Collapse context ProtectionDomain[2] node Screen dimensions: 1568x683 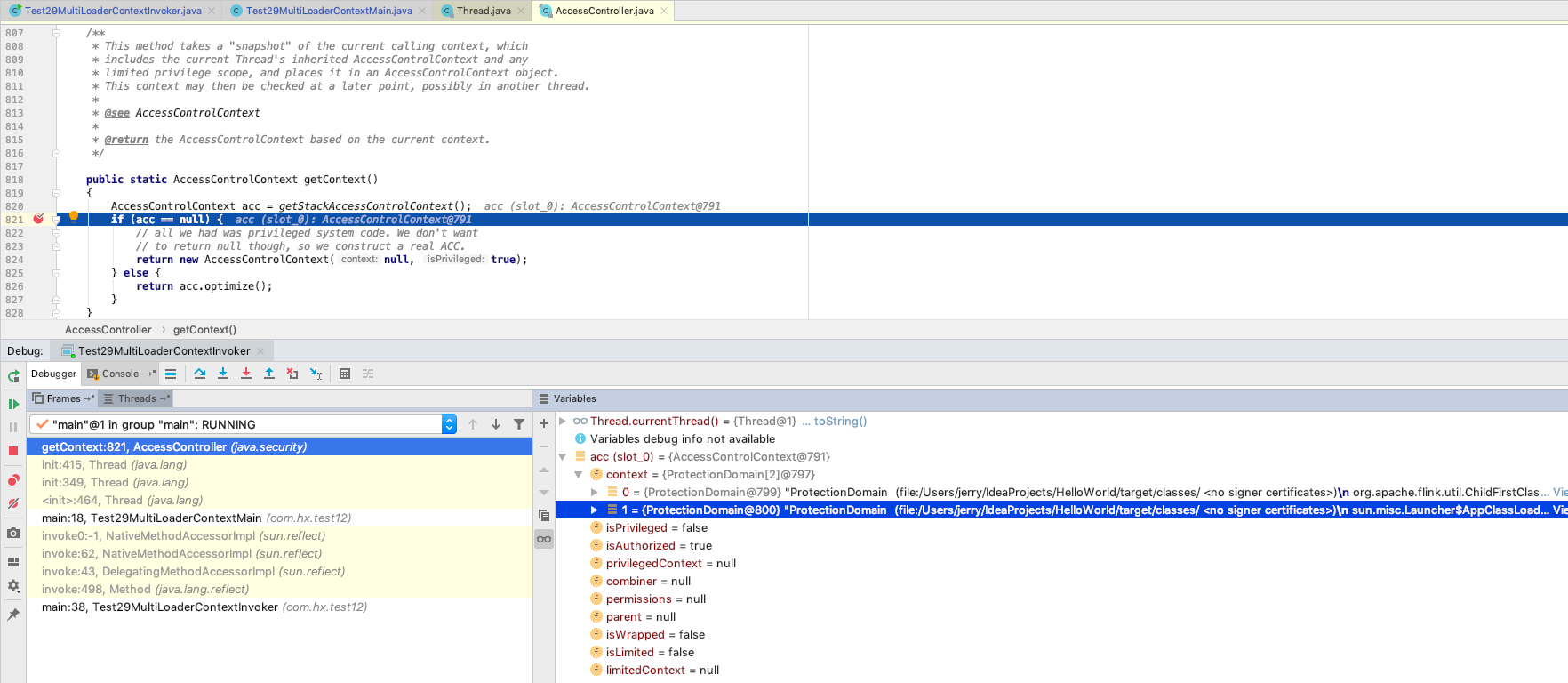click(578, 474)
